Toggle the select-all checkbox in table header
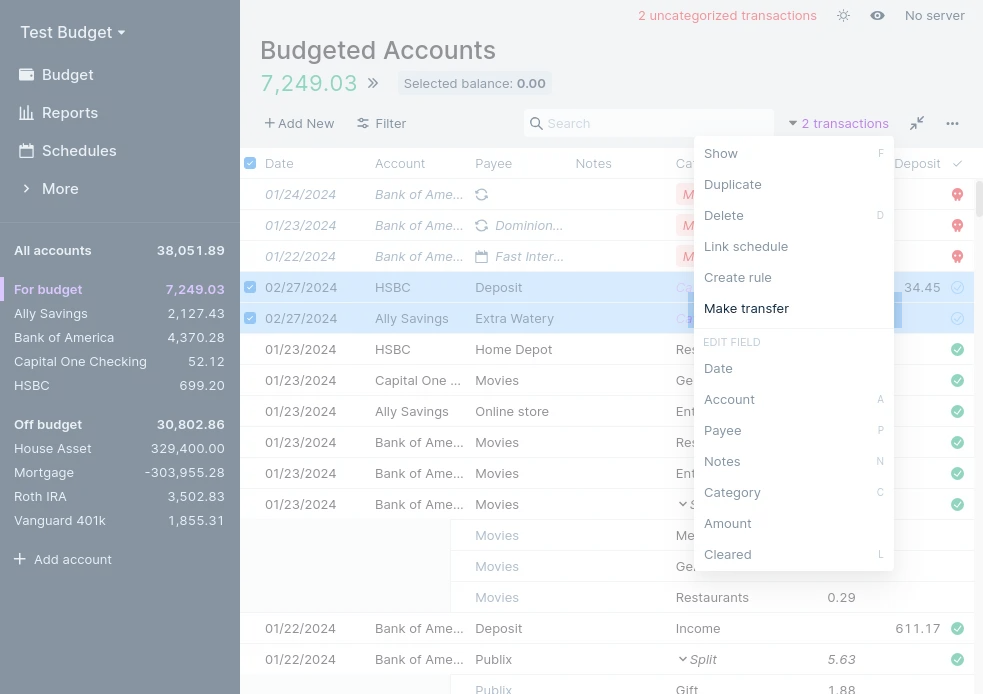This screenshot has width=983, height=694. click(250, 163)
